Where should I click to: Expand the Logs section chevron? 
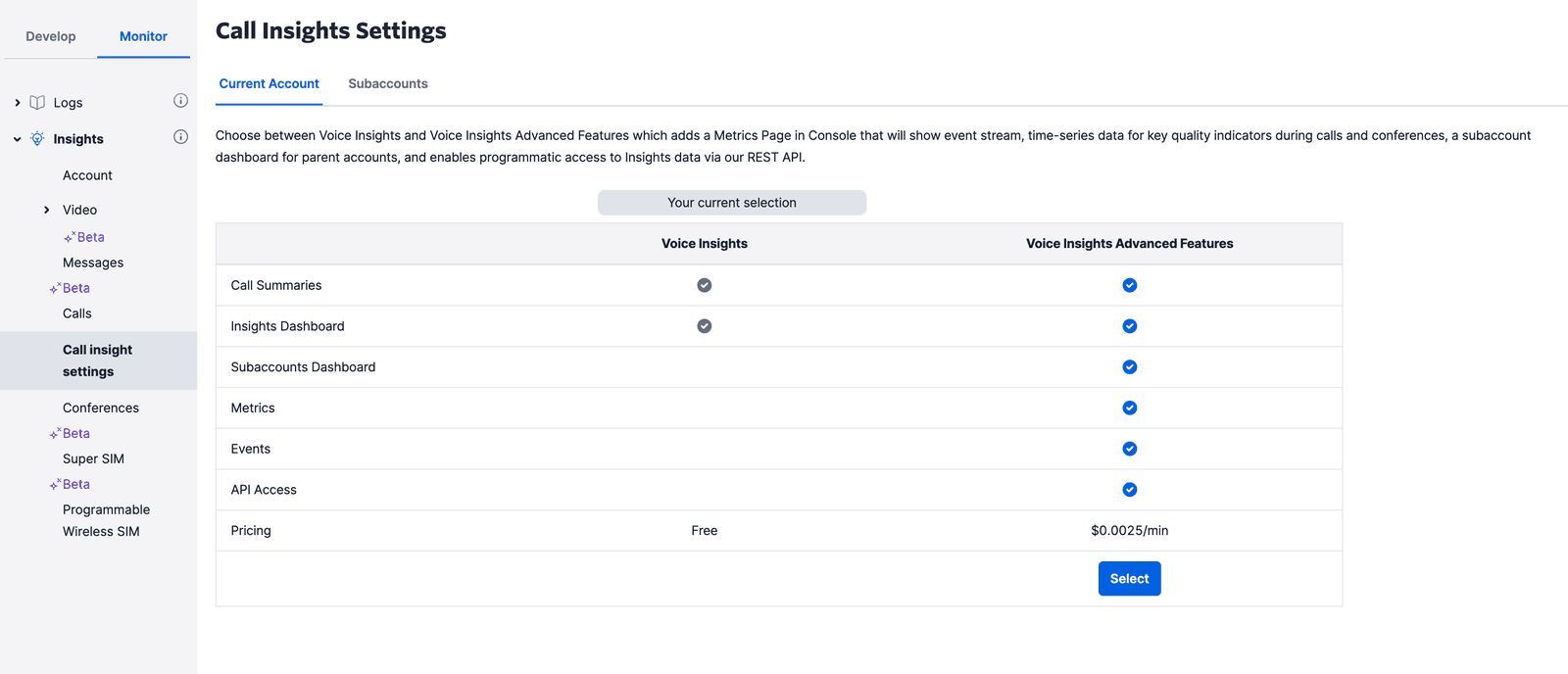pos(18,103)
